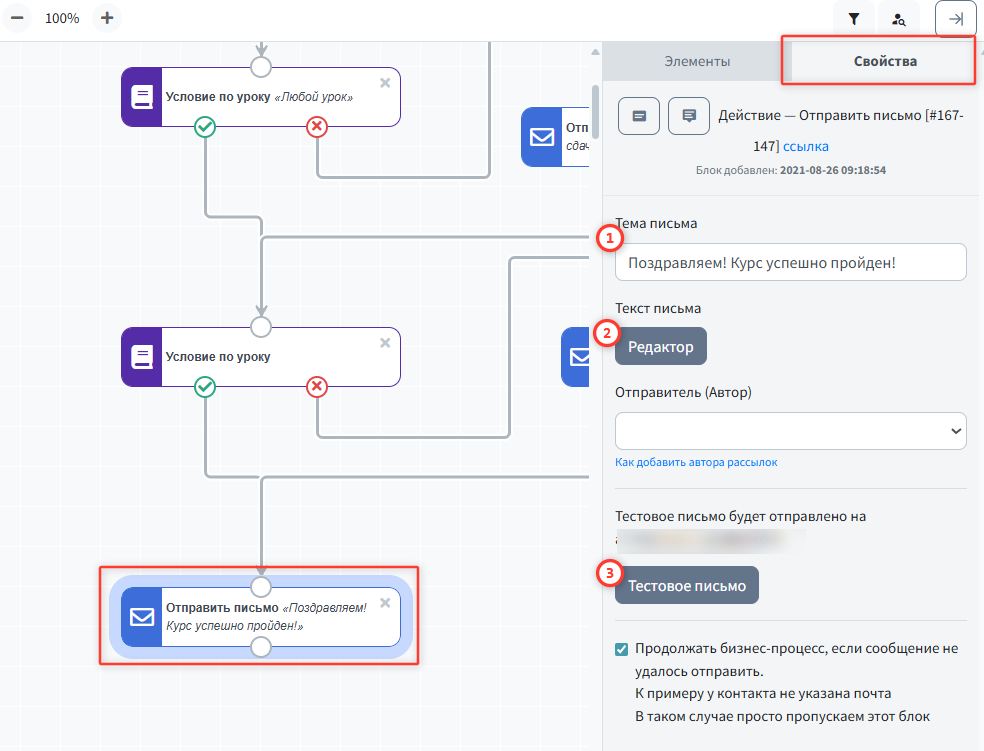The height and width of the screenshot is (751, 984).
Task: Click the zoom in plus button
Action: pos(108,18)
